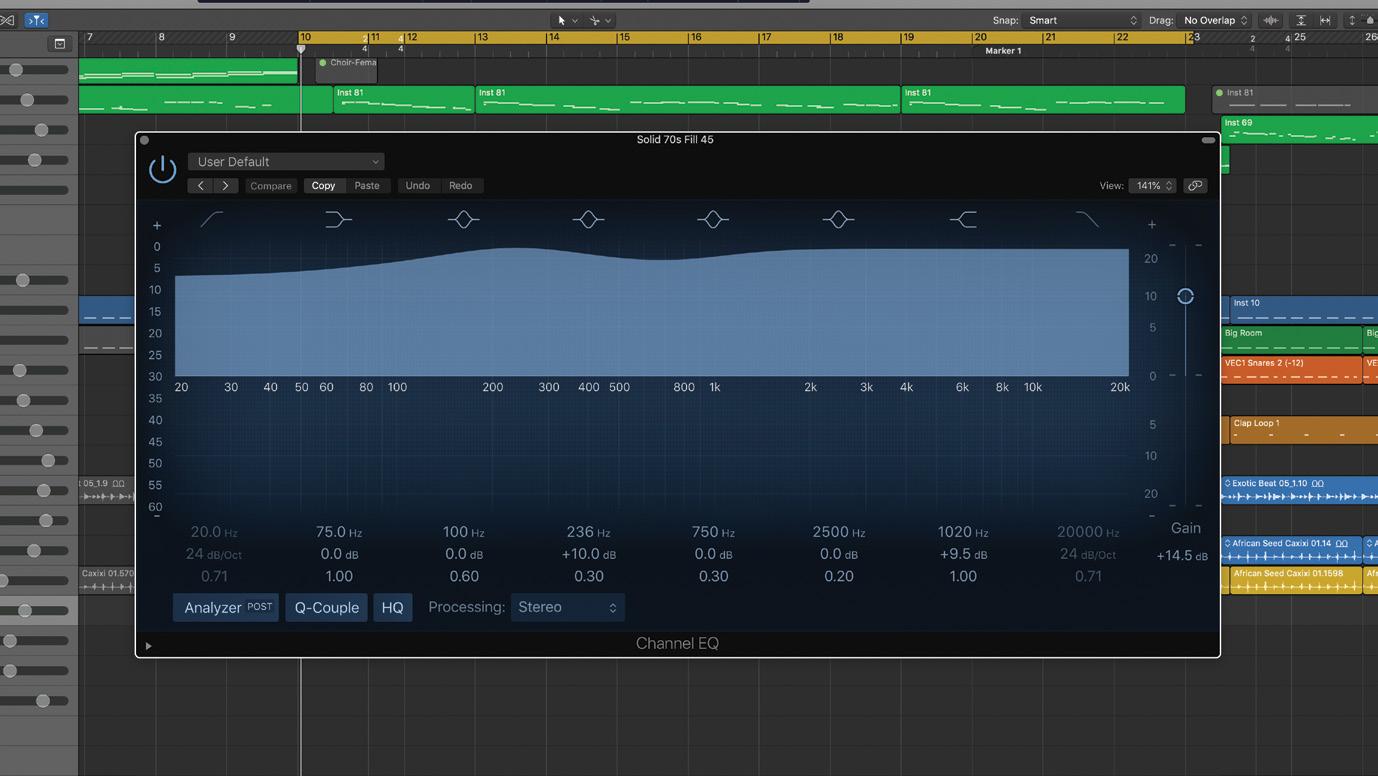Screen dimensions: 1378x776
Task: Click the Copy button in Channel EQ
Action: point(323,186)
